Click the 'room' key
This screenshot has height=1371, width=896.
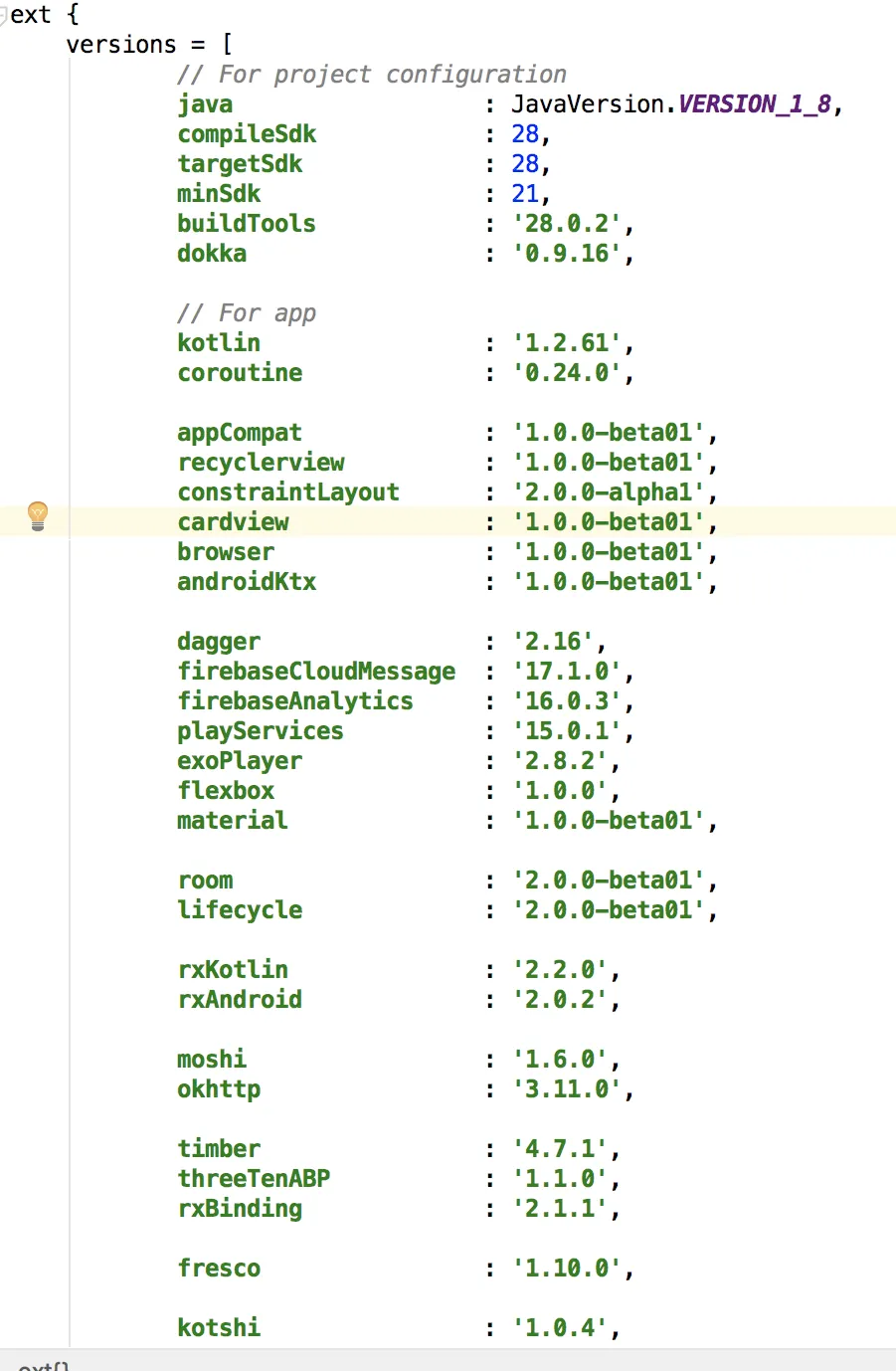[x=205, y=881]
